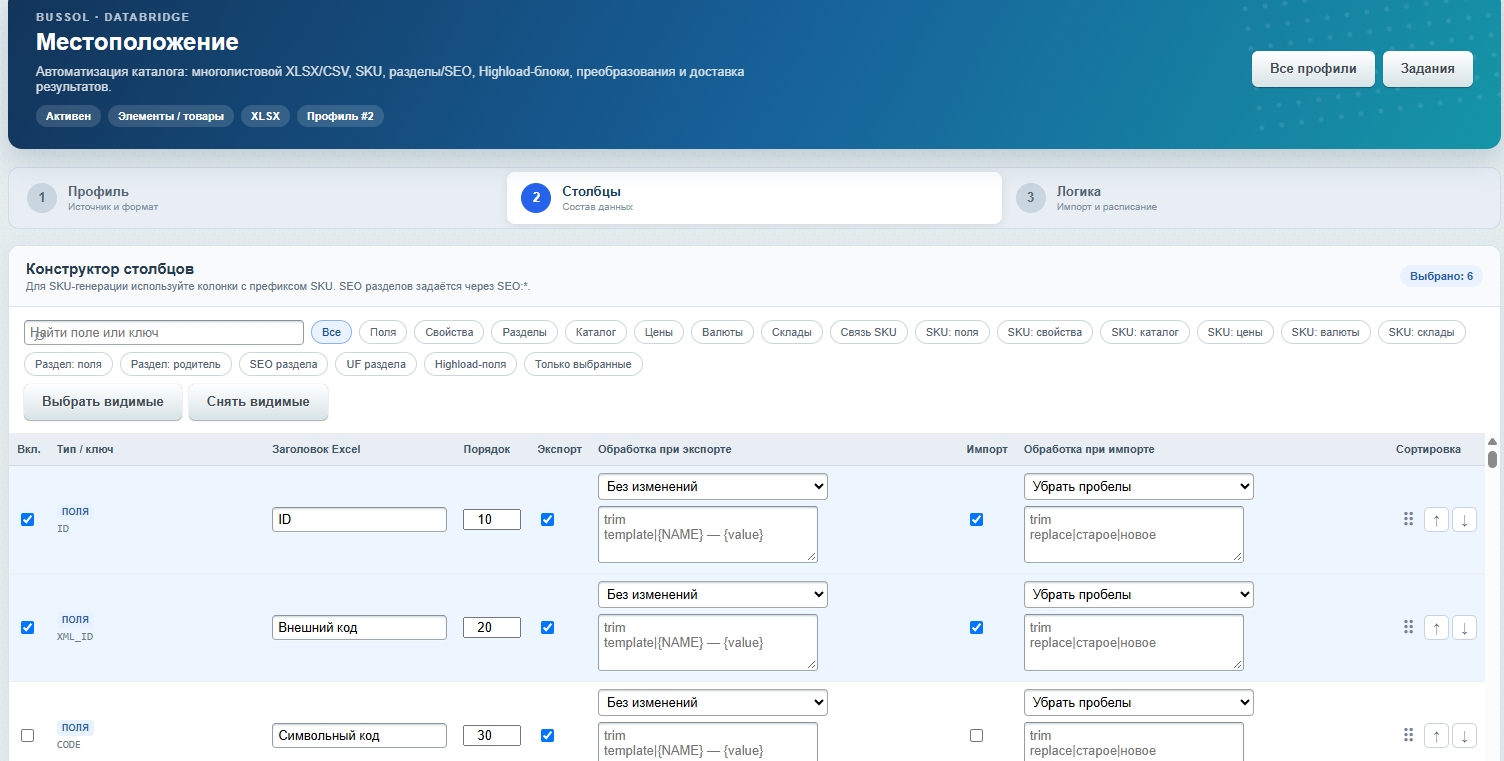Image resolution: width=1504 pixels, height=761 pixels.
Task: Filter by Highload-поля chip
Action: (x=470, y=364)
